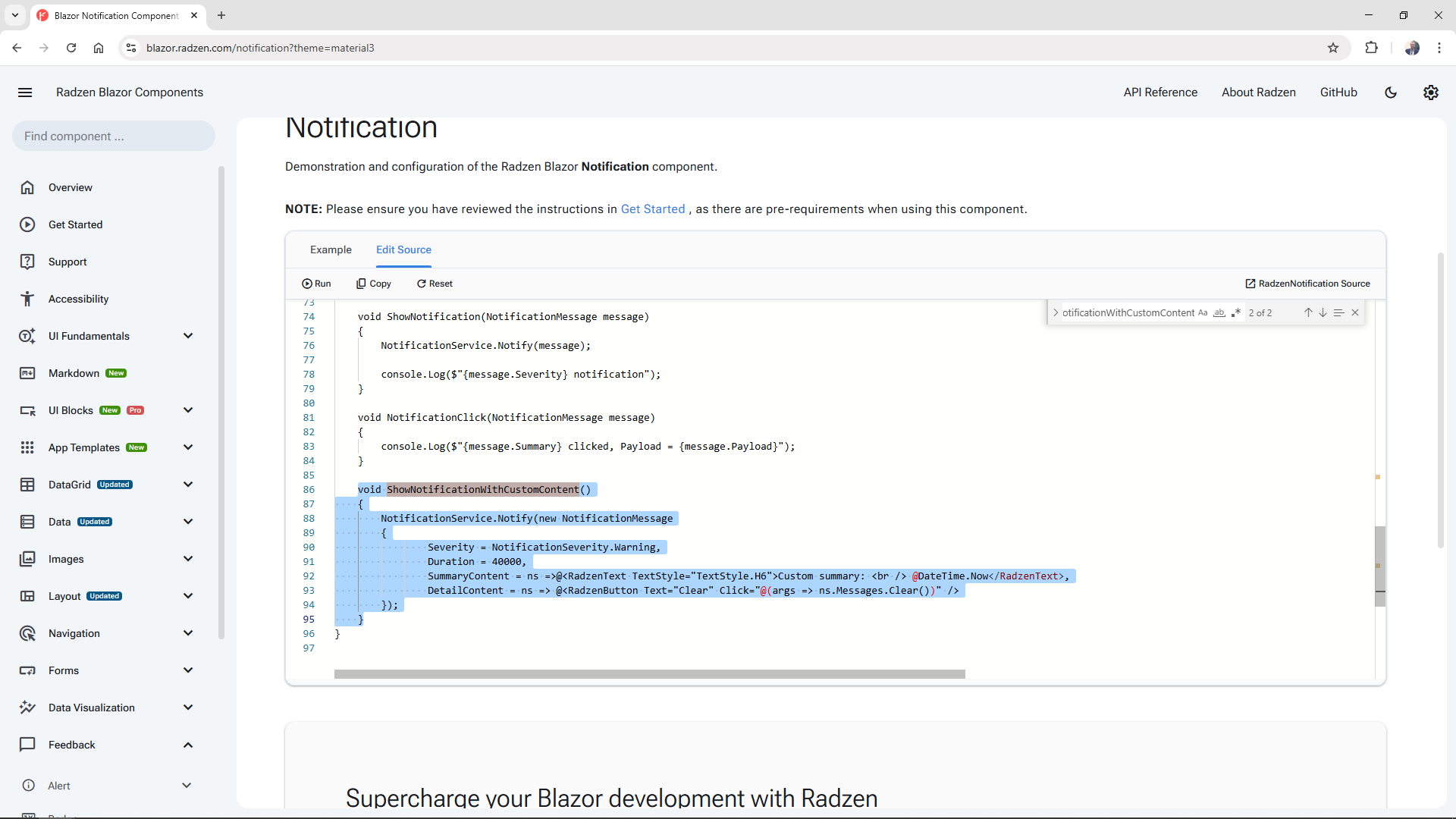Select the Edit Source tab
The height and width of the screenshot is (819, 1456).
403,249
